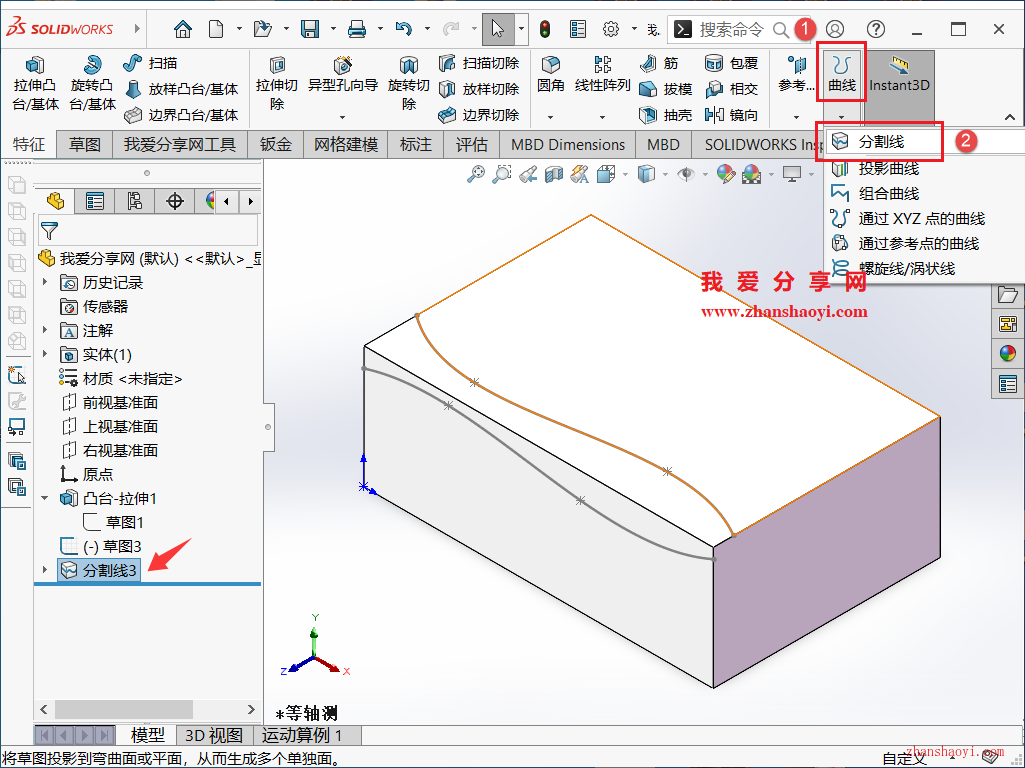The width and height of the screenshot is (1025, 768).
Task: Switch to the 评估 ribbon tab
Action: coord(472,144)
